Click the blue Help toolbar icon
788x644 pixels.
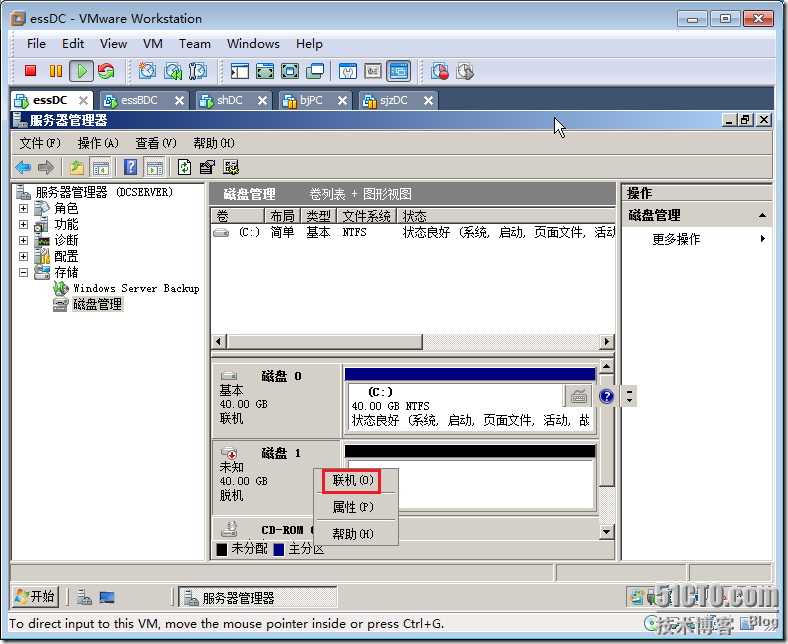(x=130, y=167)
